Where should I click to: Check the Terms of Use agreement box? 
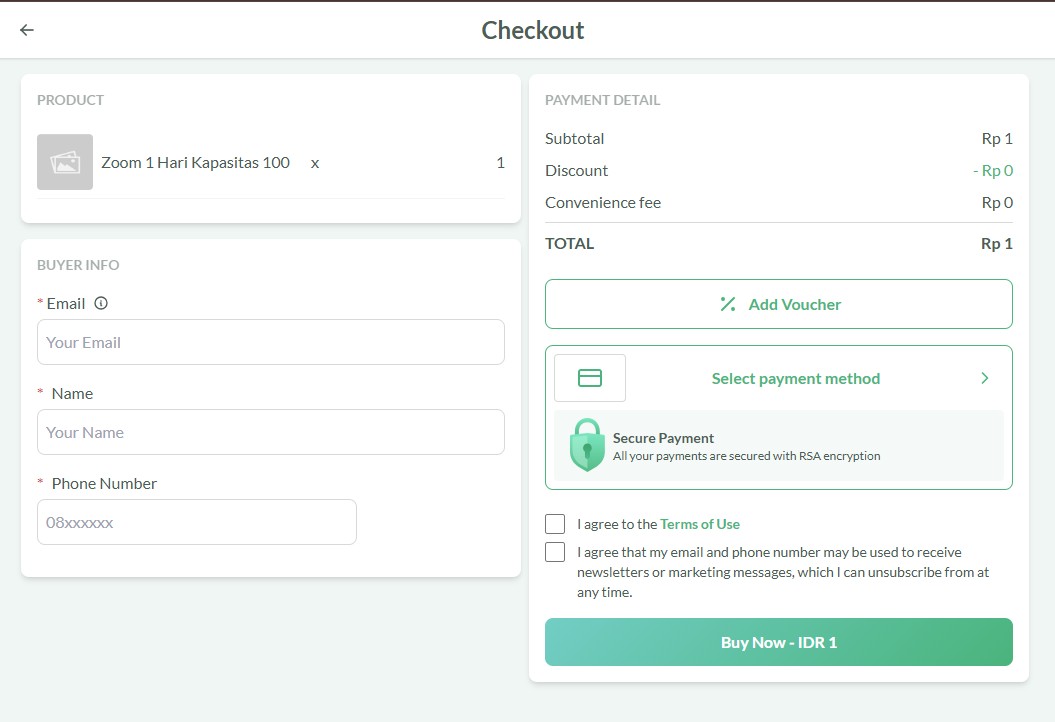coord(555,524)
